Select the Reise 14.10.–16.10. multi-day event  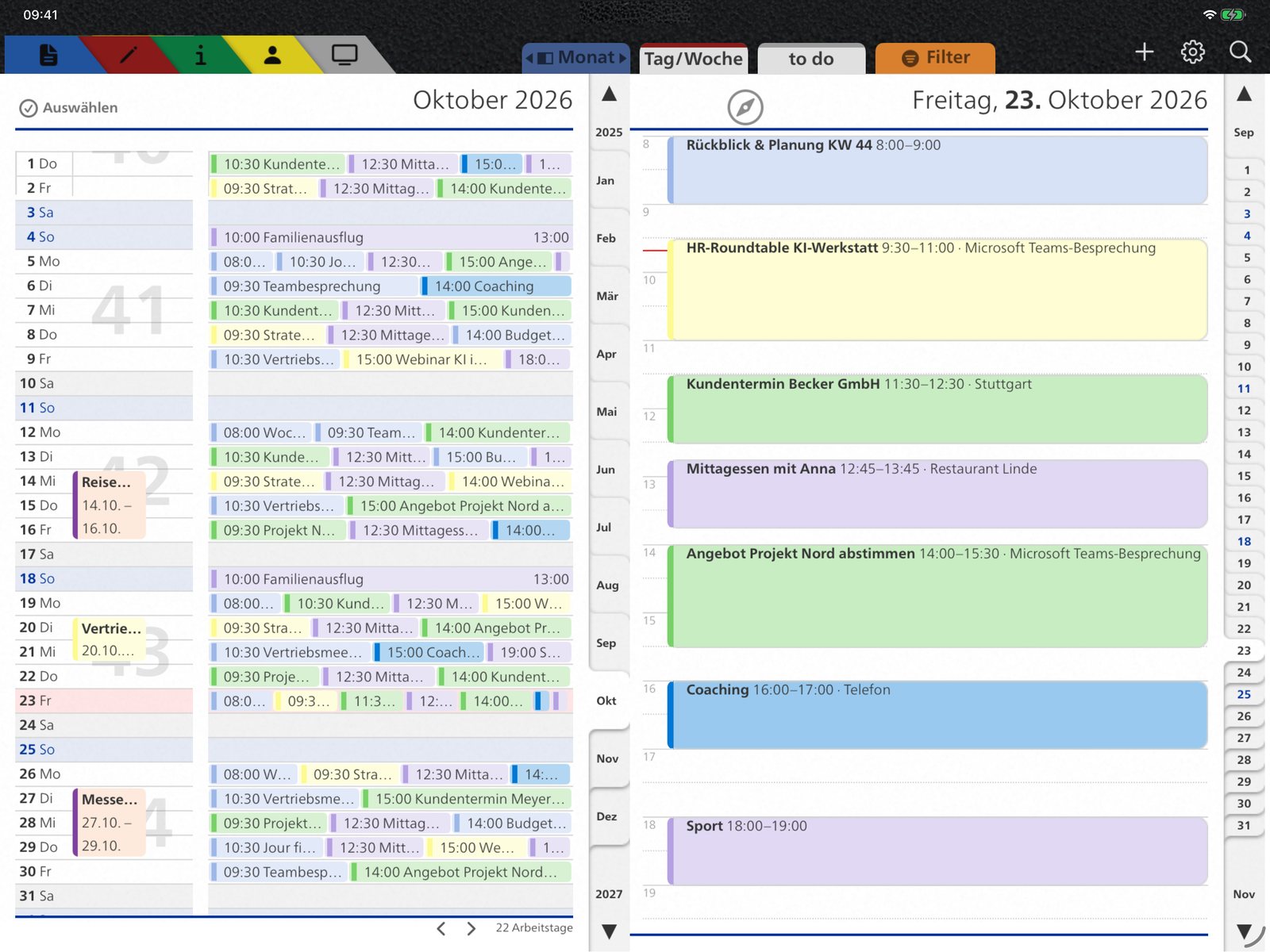110,505
